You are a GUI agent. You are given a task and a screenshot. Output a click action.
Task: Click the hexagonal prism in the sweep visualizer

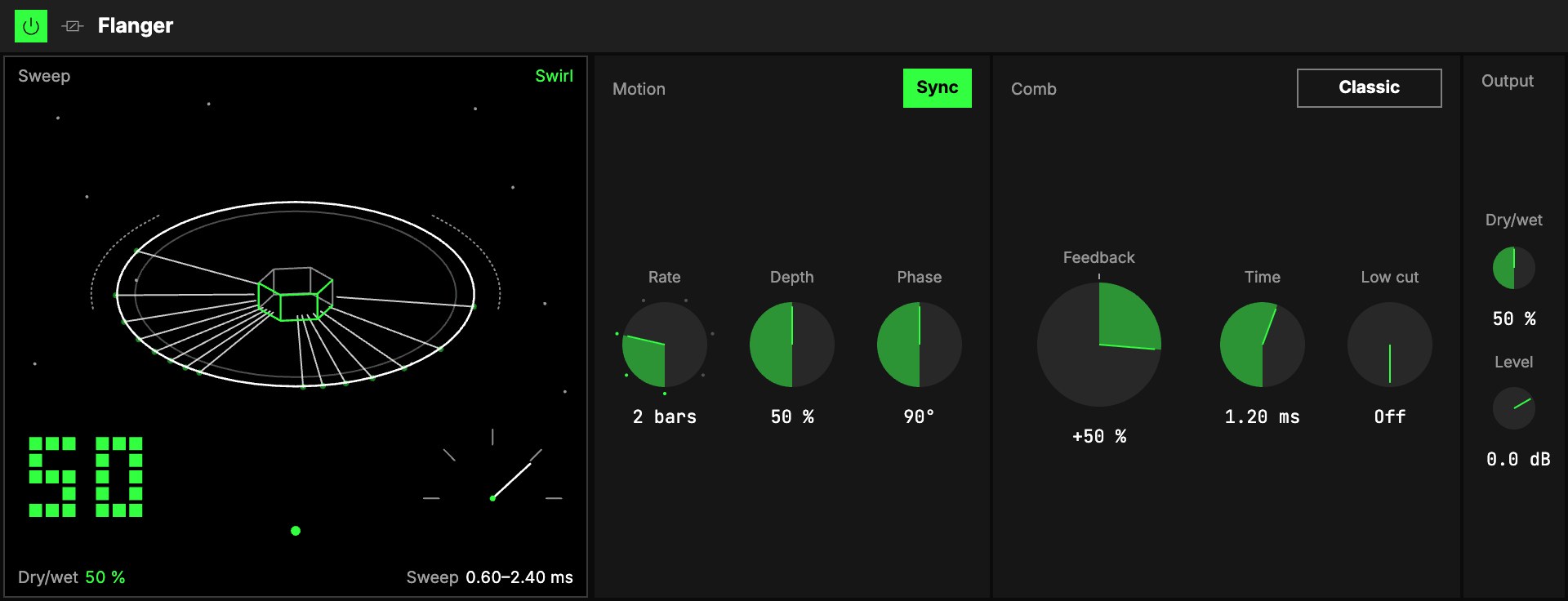[x=296, y=294]
